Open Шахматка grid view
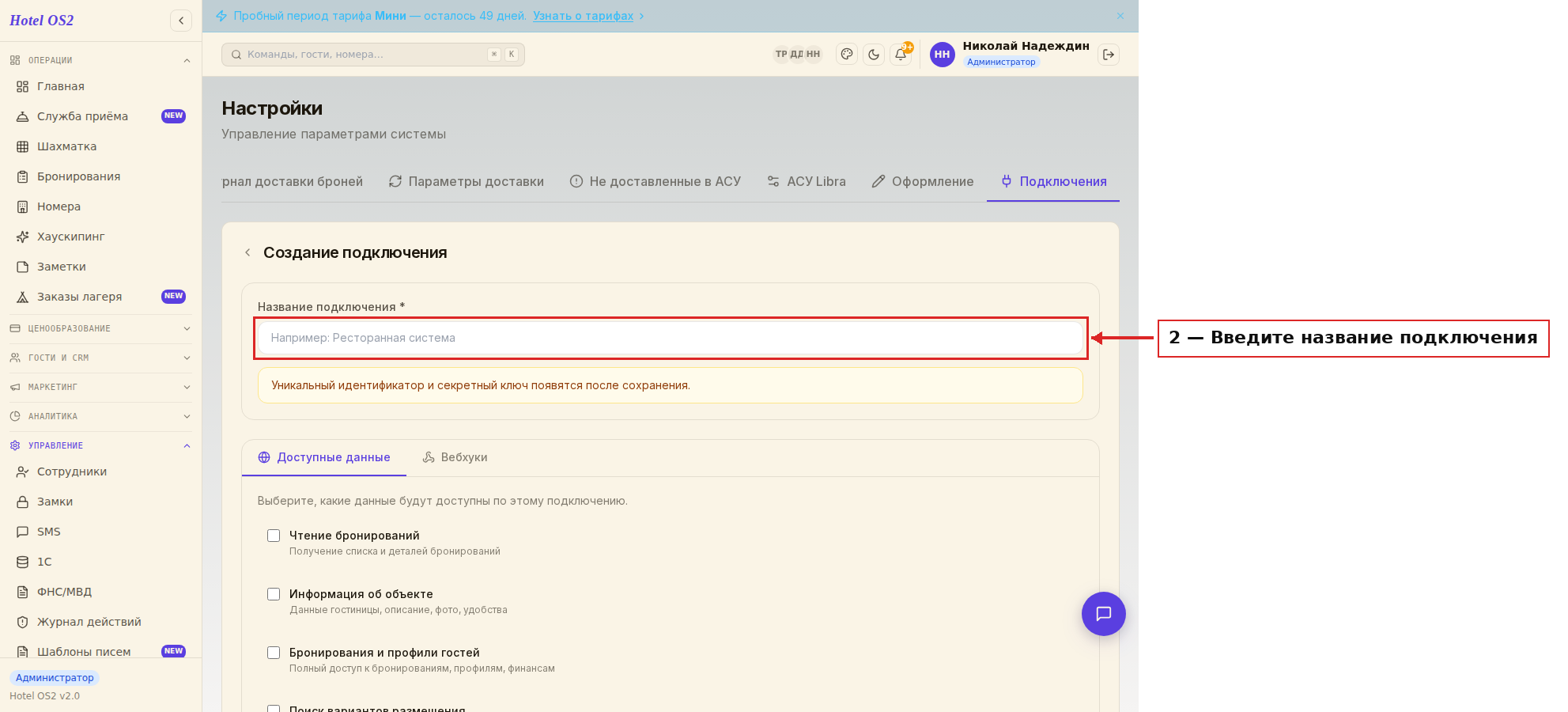Viewport: 1568px width, 712px height. pyautogui.click(x=100, y=146)
